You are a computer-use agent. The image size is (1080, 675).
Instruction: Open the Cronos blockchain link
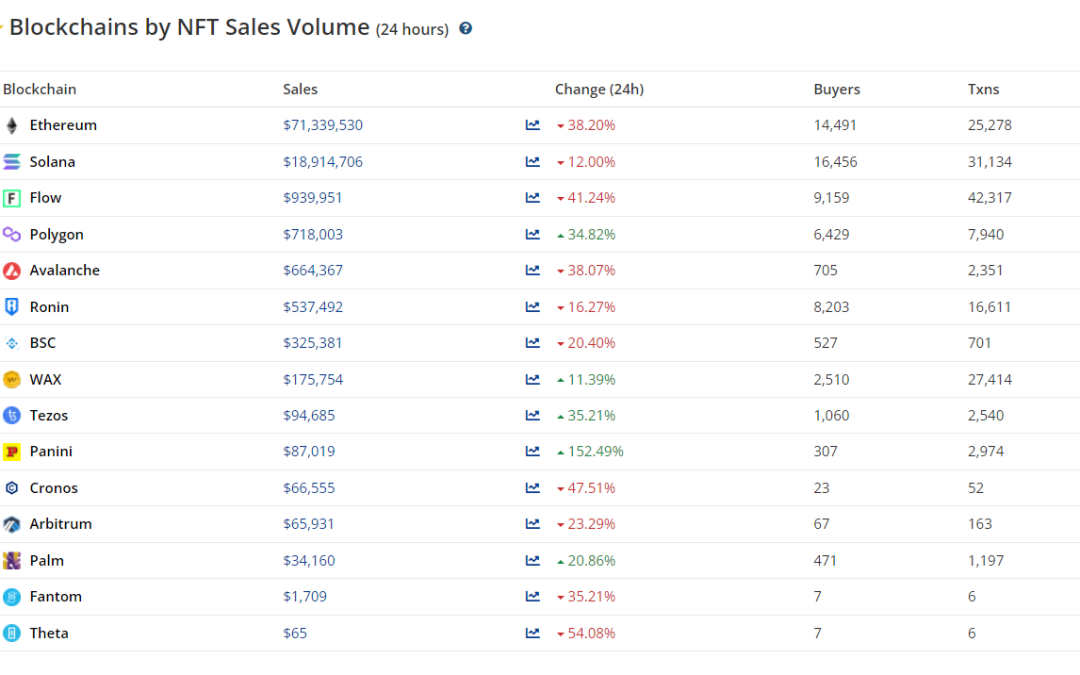click(x=54, y=488)
